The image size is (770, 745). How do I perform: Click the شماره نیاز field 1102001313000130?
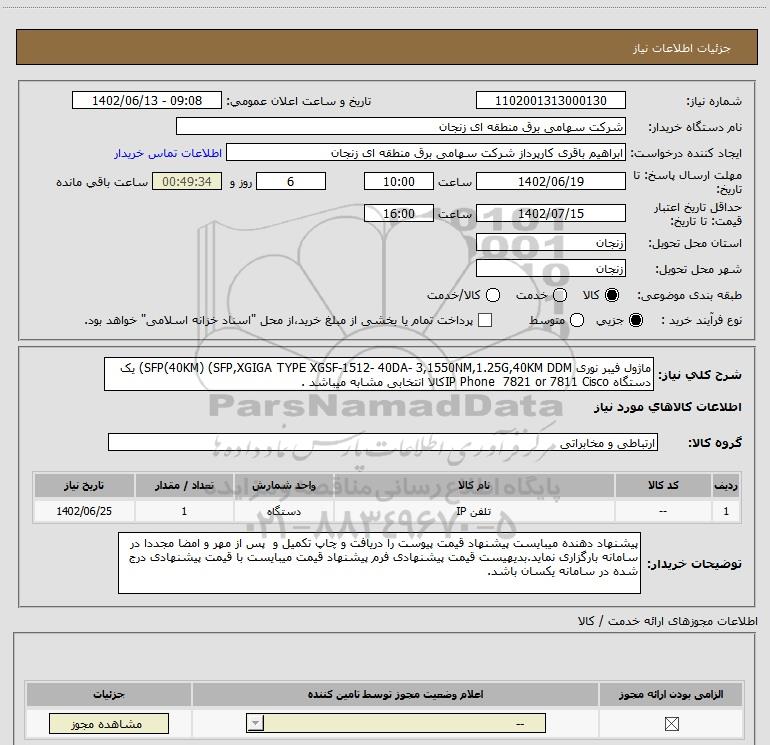coord(550,101)
